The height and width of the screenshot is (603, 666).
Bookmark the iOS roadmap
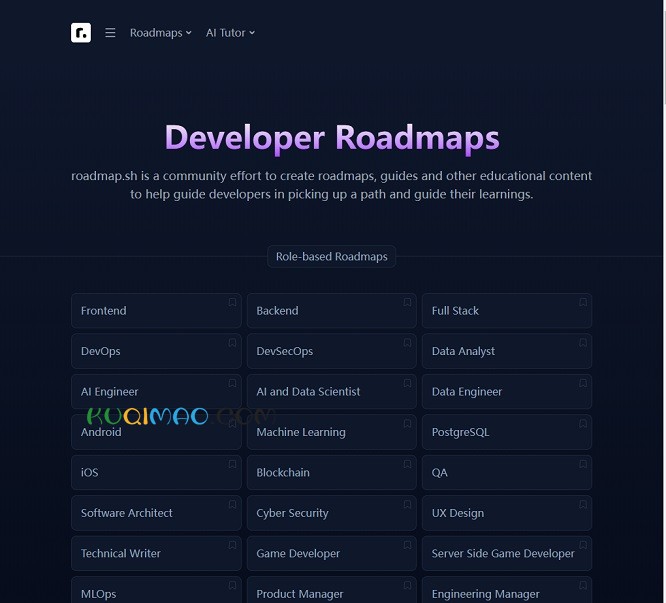pyautogui.click(x=232, y=464)
